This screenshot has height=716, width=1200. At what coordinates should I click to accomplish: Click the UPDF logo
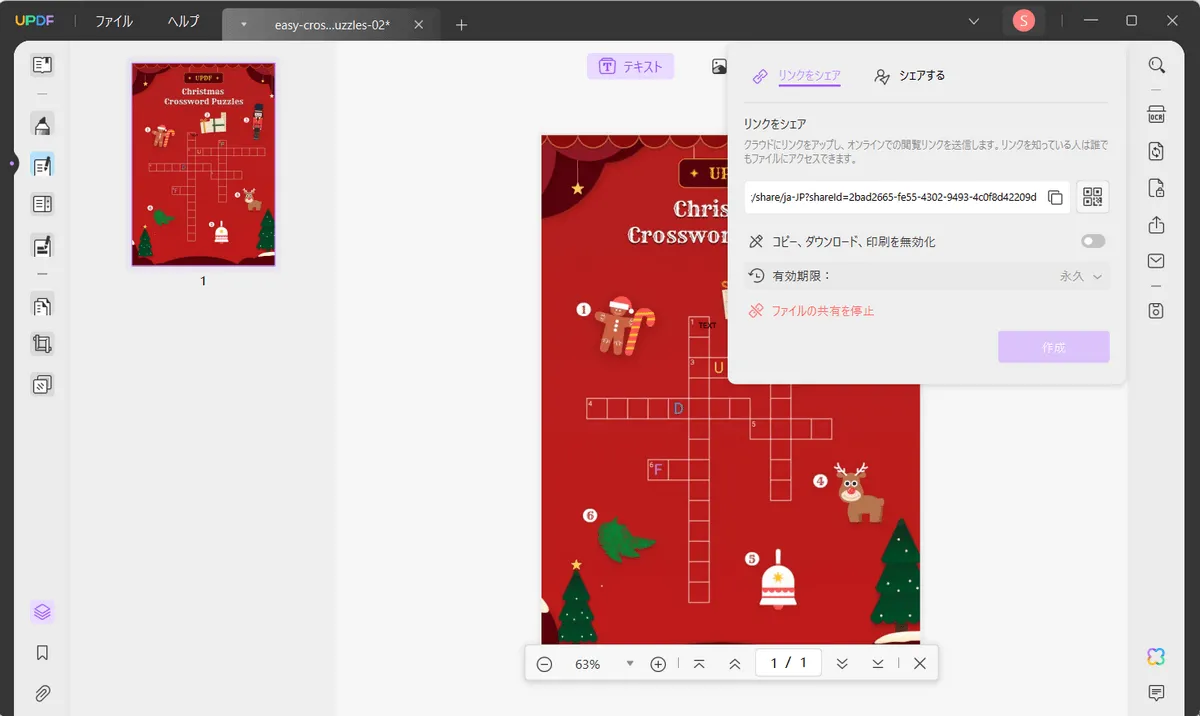point(34,21)
